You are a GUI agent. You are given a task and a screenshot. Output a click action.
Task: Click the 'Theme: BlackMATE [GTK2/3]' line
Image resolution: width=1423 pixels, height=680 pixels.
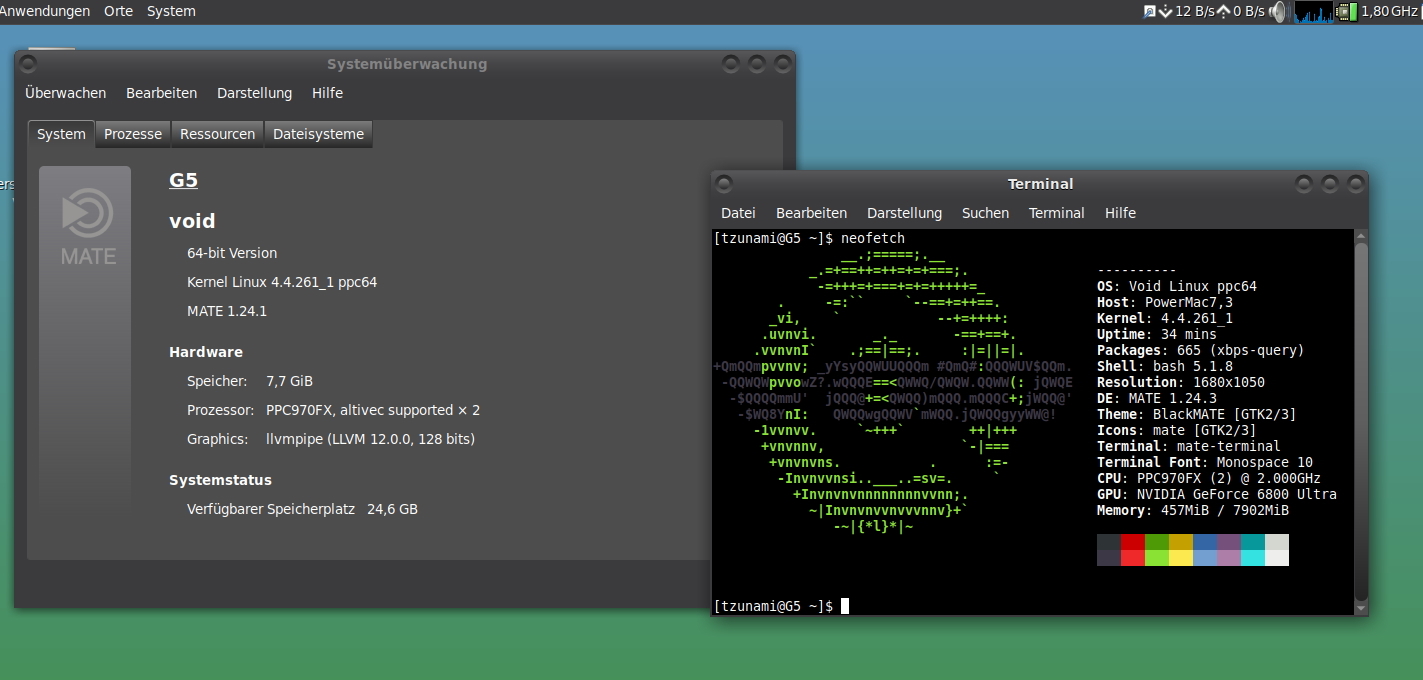[1197, 415]
